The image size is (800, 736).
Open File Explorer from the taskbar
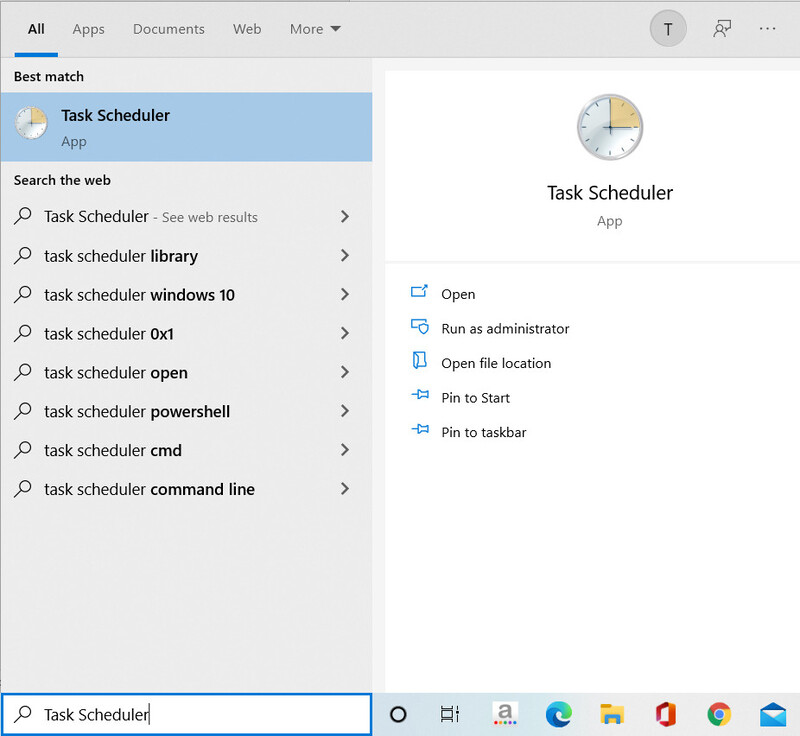612,714
